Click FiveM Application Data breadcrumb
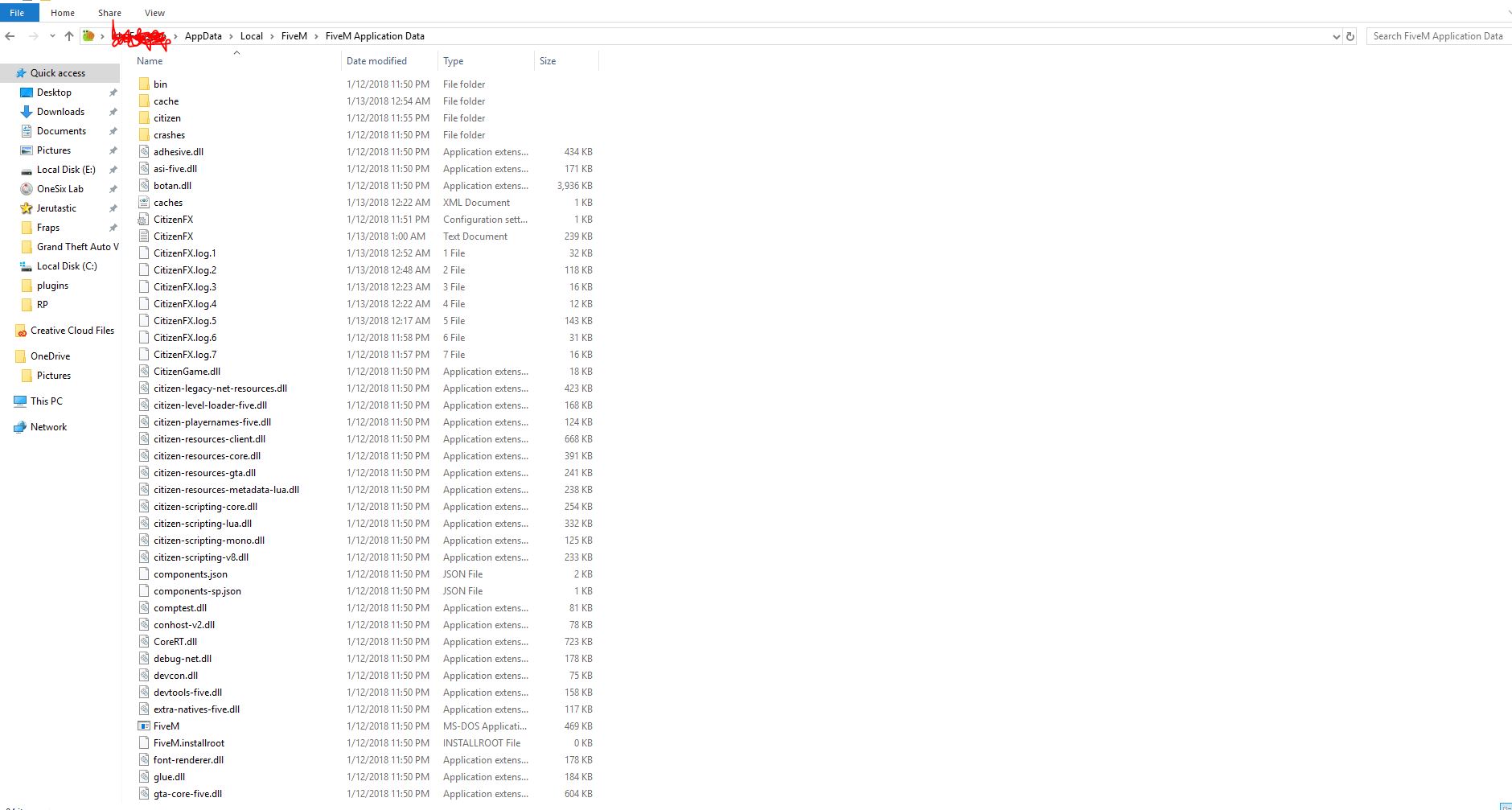The width and height of the screenshot is (1512, 810). click(375, 36)
